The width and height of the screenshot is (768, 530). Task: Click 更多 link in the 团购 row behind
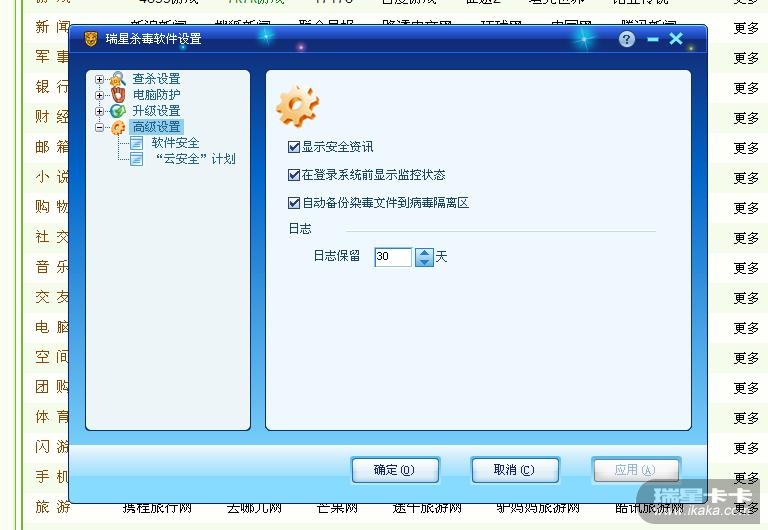pyautogui.click(x=746, y=388)
